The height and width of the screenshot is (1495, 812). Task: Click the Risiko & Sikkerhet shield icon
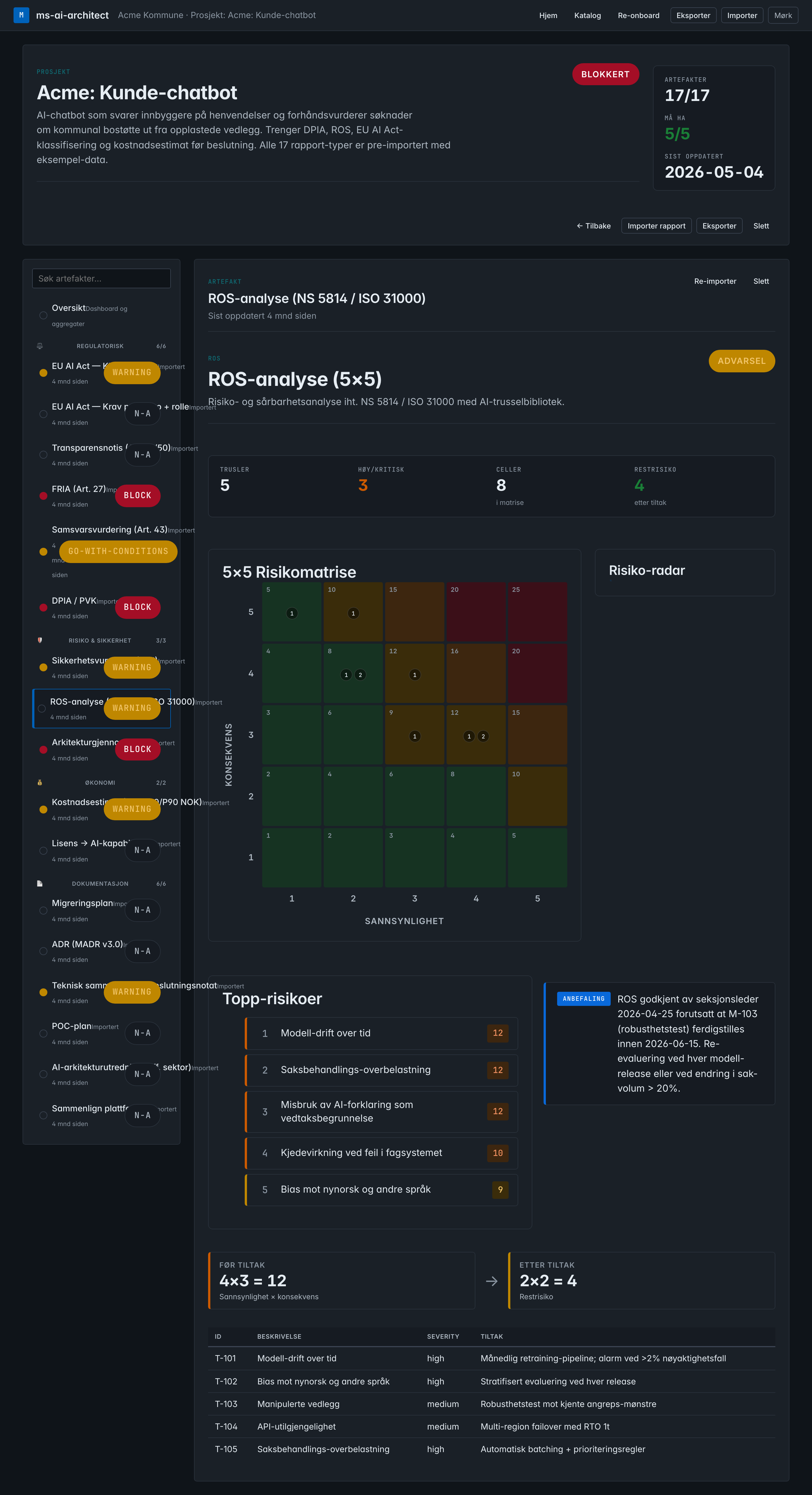40,640
